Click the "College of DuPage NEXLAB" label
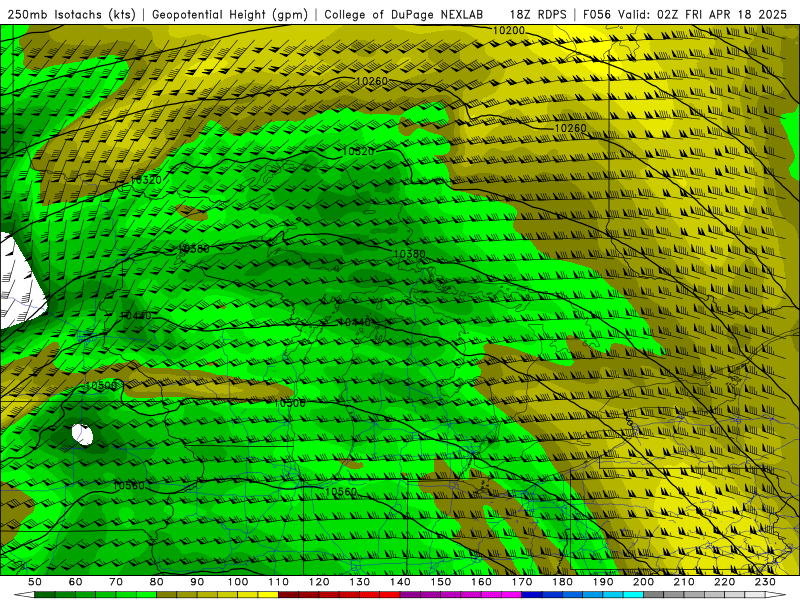Screen dimensions: 800x600 click(404, 15)
